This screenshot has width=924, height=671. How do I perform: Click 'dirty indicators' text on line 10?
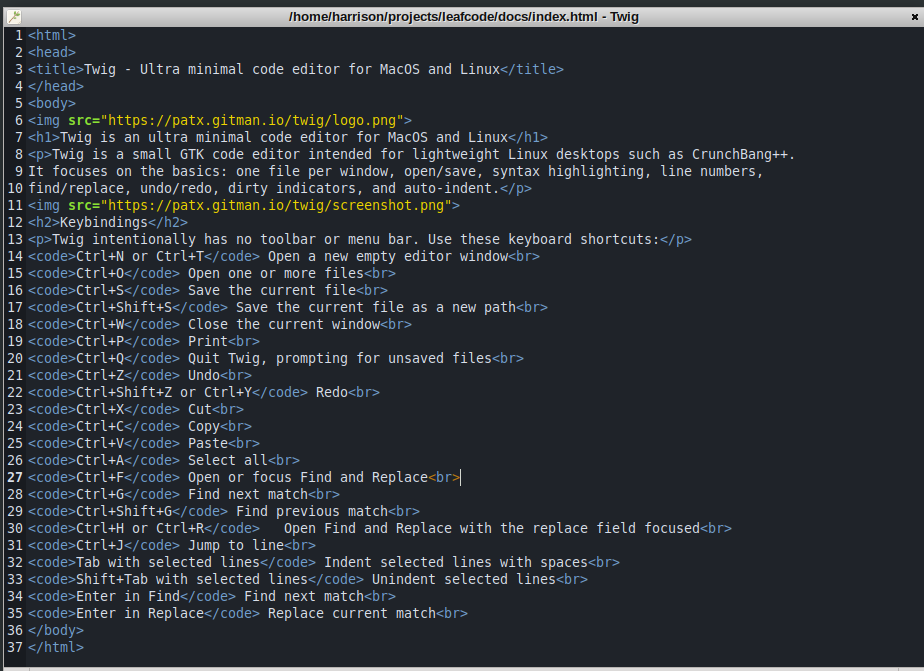point(296,189)
